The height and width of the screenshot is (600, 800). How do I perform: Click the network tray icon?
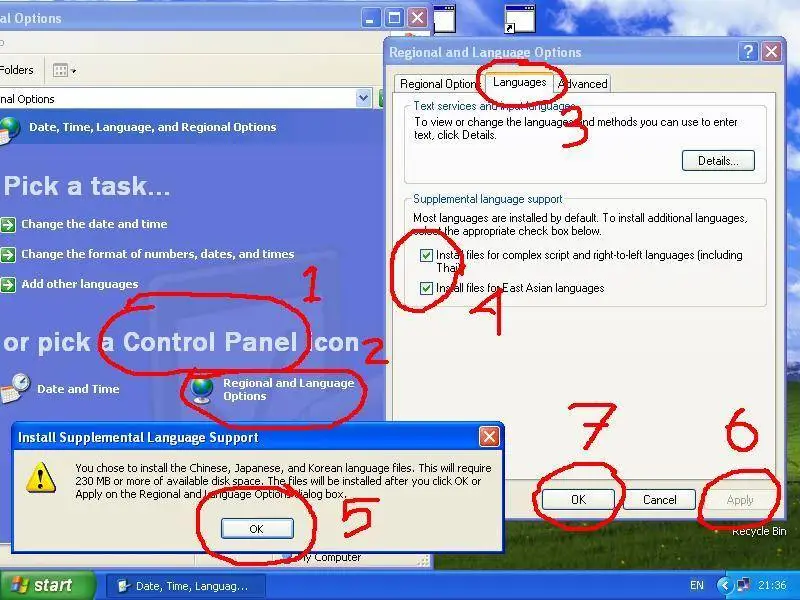[x=743, y=585]
